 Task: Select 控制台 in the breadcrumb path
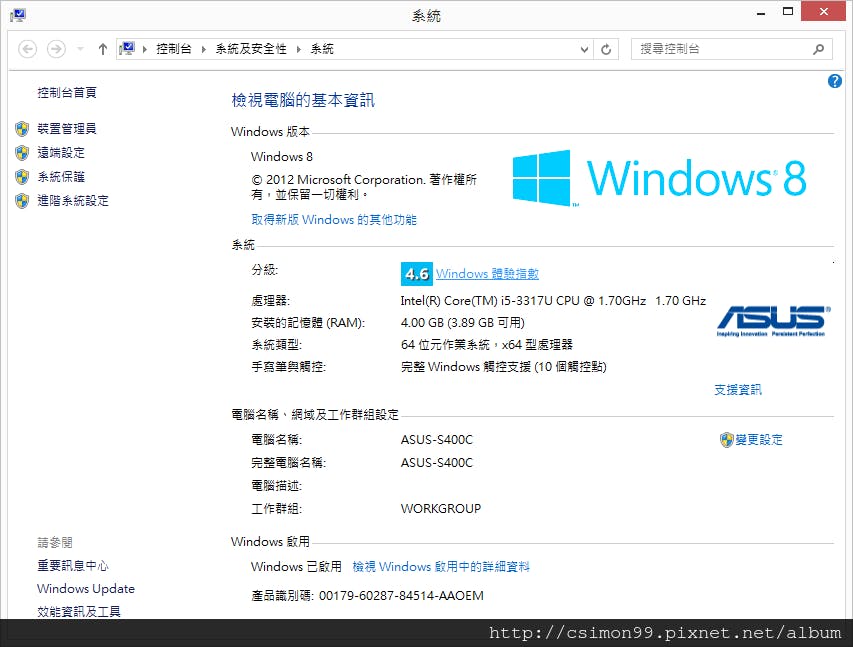[x=174, y=49]
